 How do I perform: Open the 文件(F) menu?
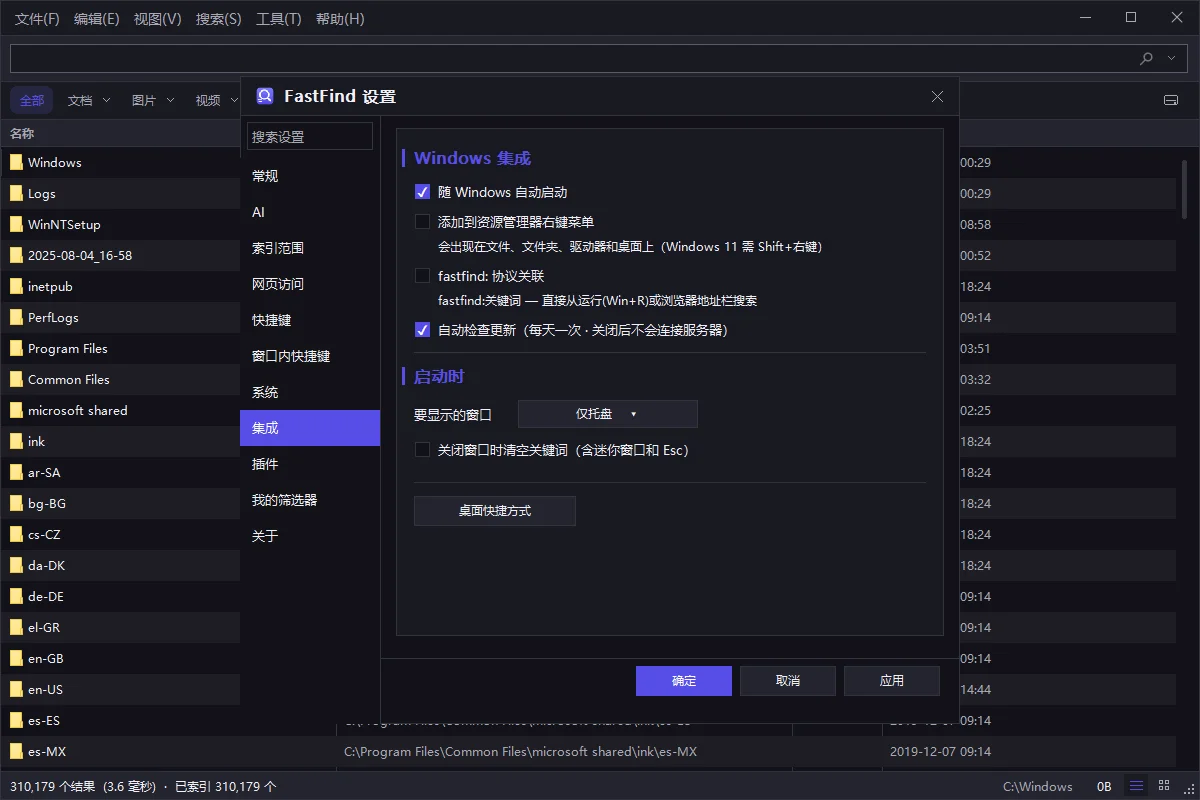click(37, 19)
